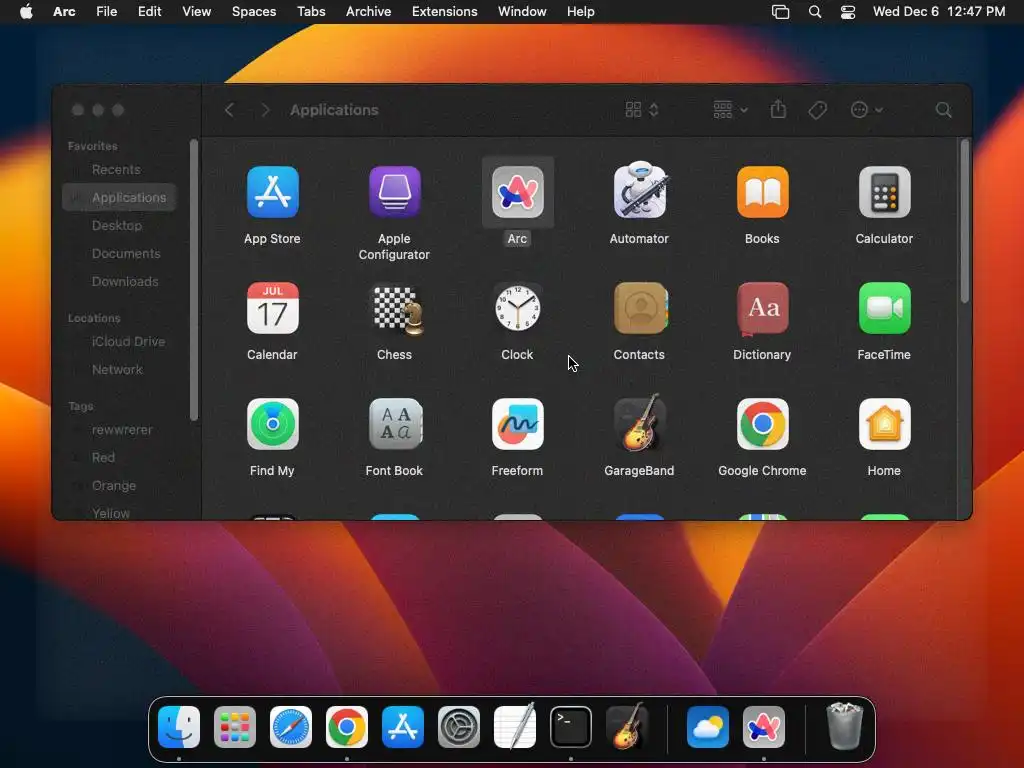Open the Apple menu
The height and width of the screenshot is (768, 1024).
click(26, 11)
